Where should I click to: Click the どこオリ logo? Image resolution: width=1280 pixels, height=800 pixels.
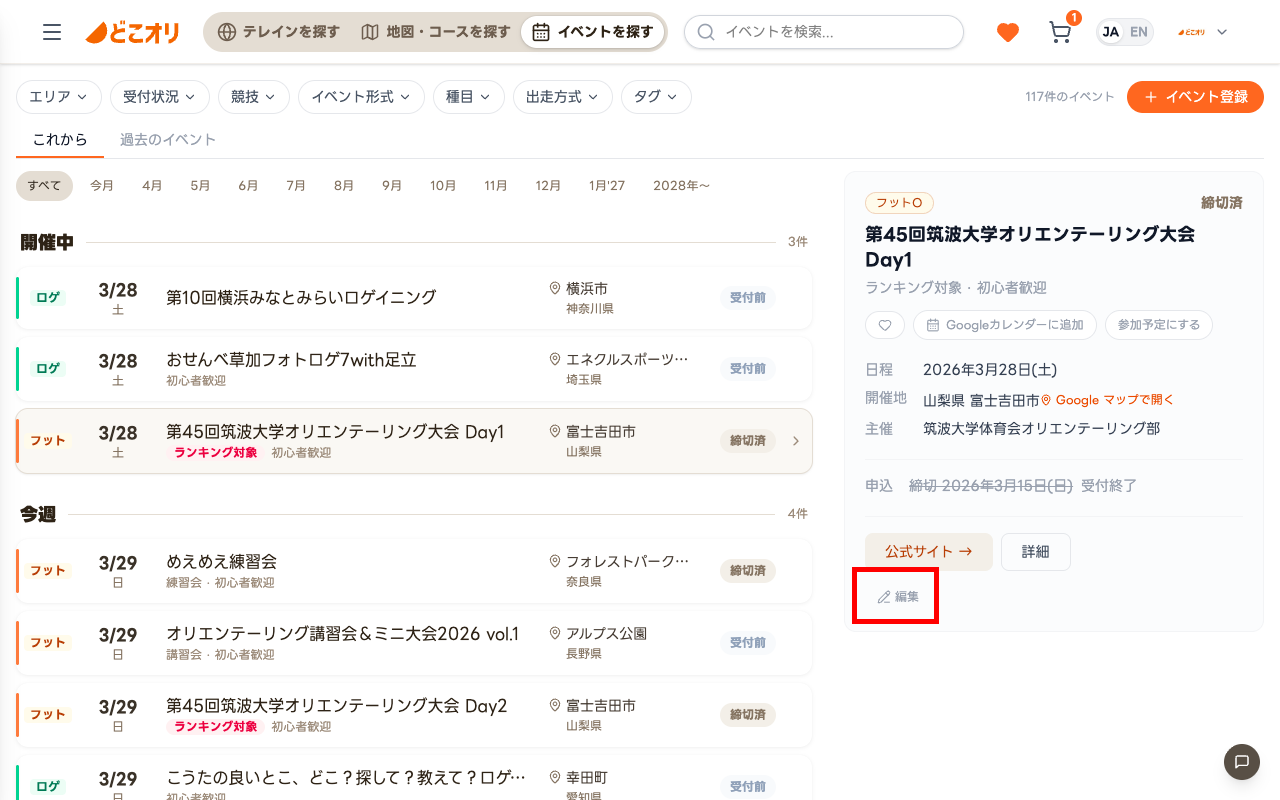point(133,32)
